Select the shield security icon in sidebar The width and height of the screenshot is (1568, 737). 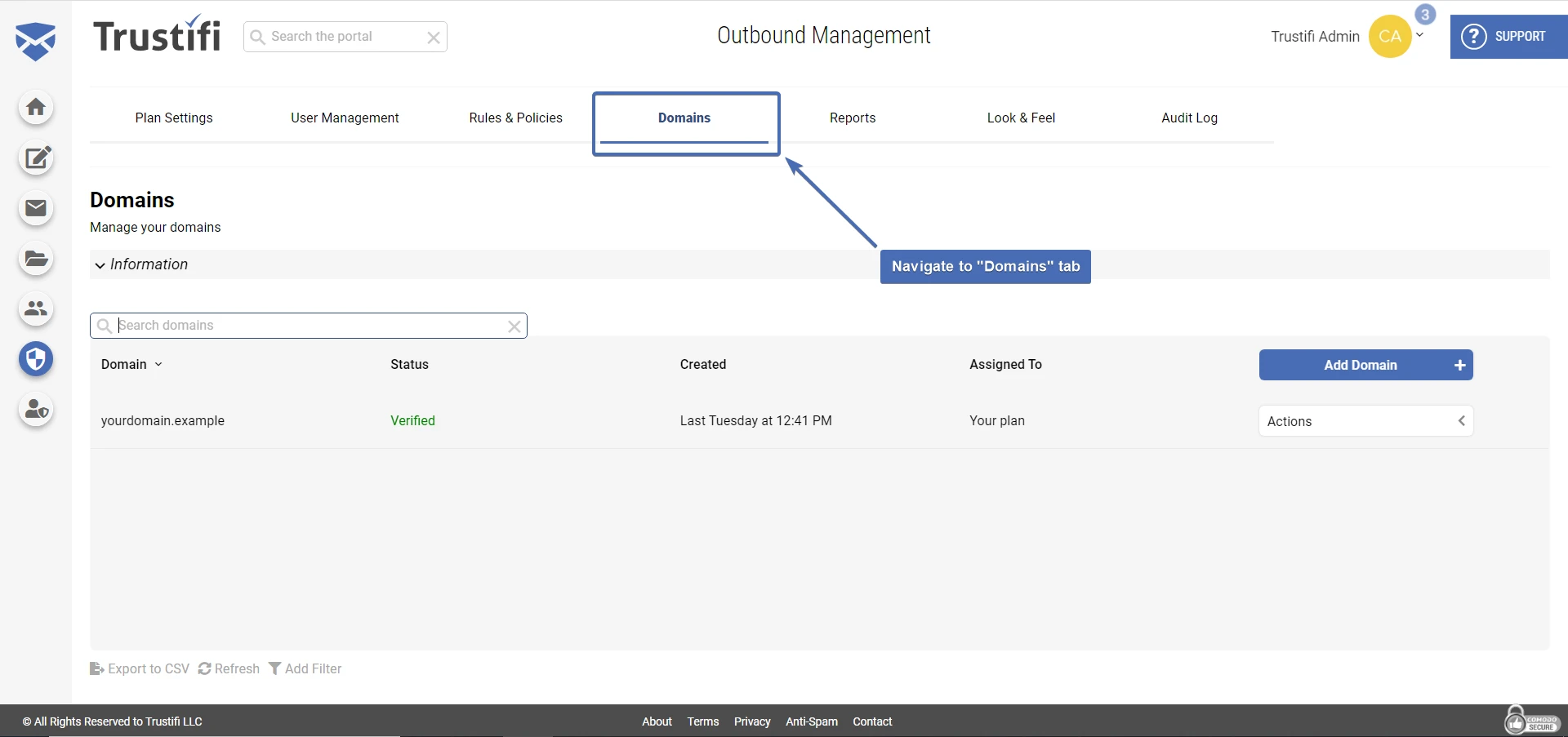[x=36, y=359]
